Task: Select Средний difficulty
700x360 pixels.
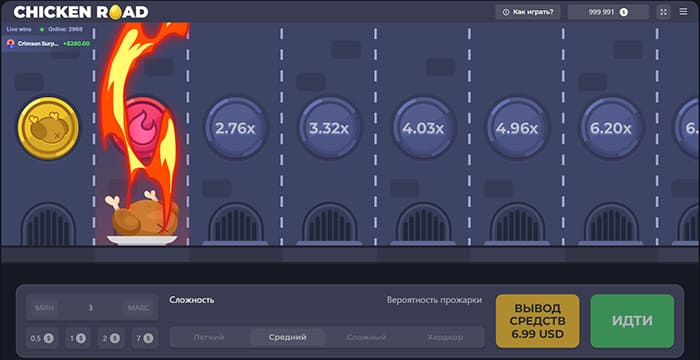Action: pyautogui.click(x=288, y=337)
